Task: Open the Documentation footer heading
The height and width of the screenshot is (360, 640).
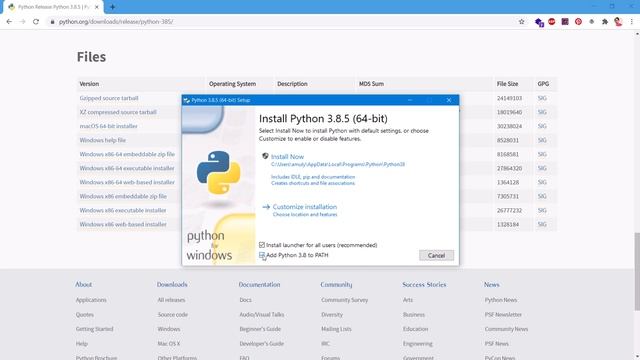Action: (x=259, y=284)
